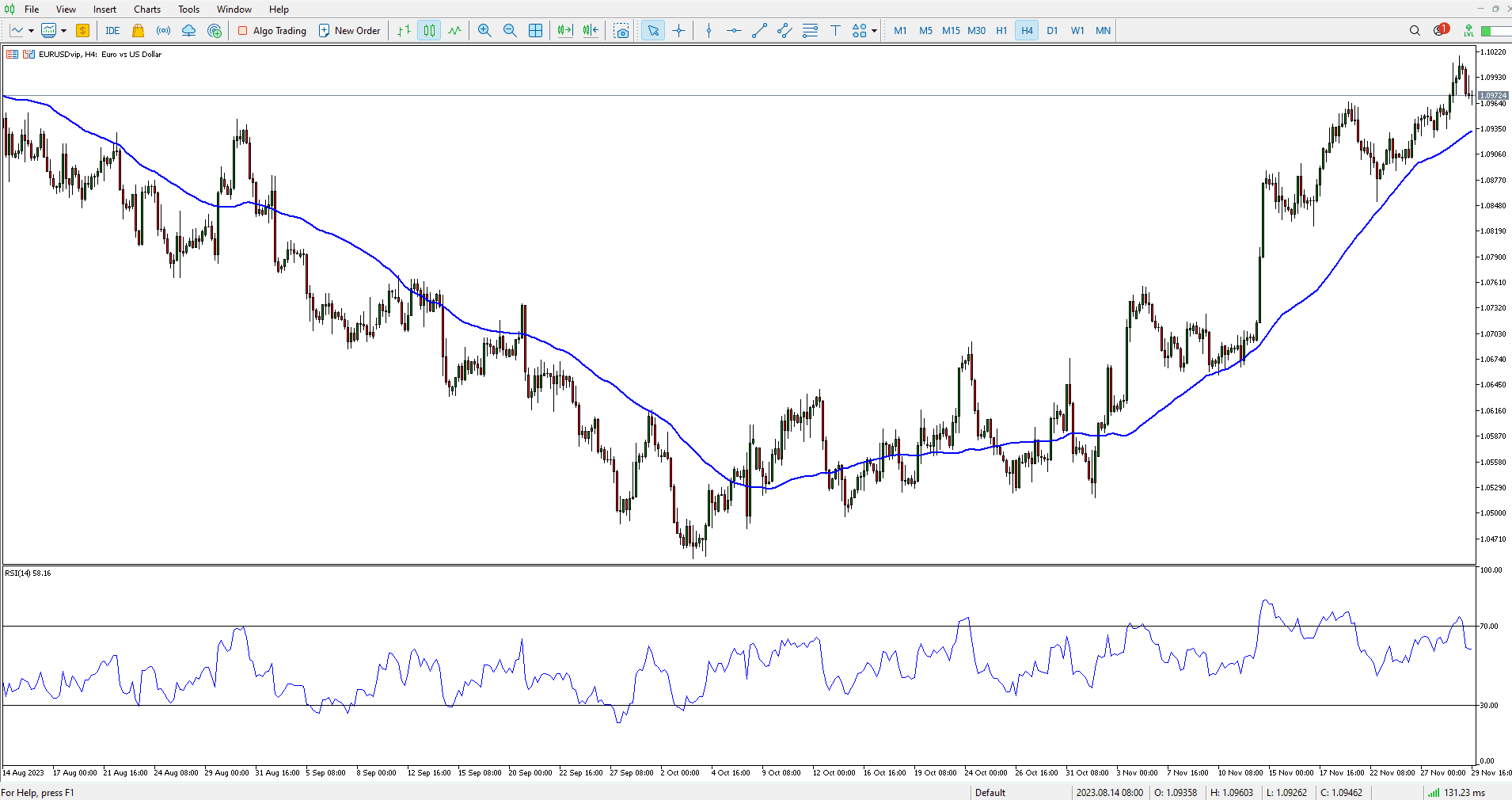Insert a text label
This screenshot has height=800, width=1512.
point(835,31)
